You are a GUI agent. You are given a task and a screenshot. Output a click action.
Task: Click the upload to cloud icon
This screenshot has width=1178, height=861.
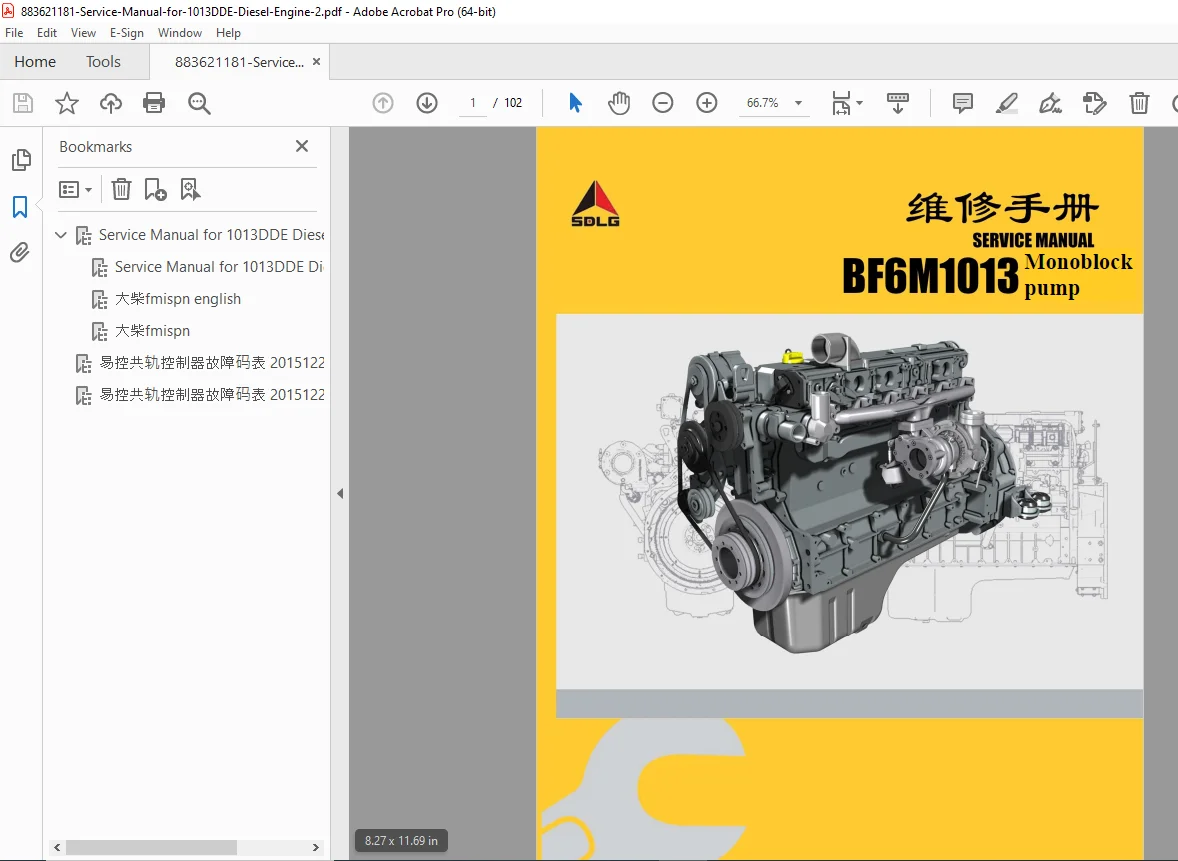pos(110,103)
